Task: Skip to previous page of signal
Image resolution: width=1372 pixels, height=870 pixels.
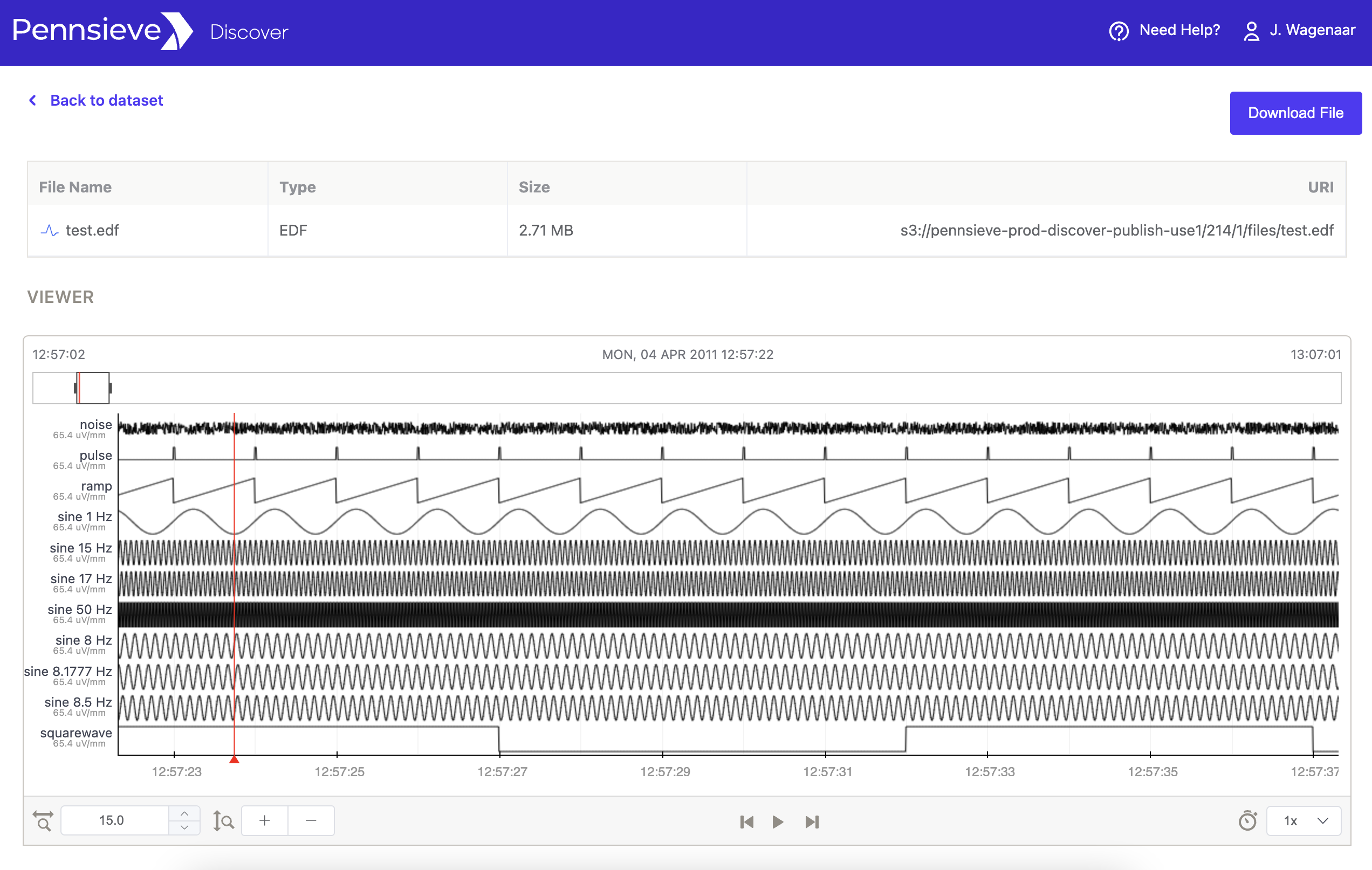Action: point(746,821)
